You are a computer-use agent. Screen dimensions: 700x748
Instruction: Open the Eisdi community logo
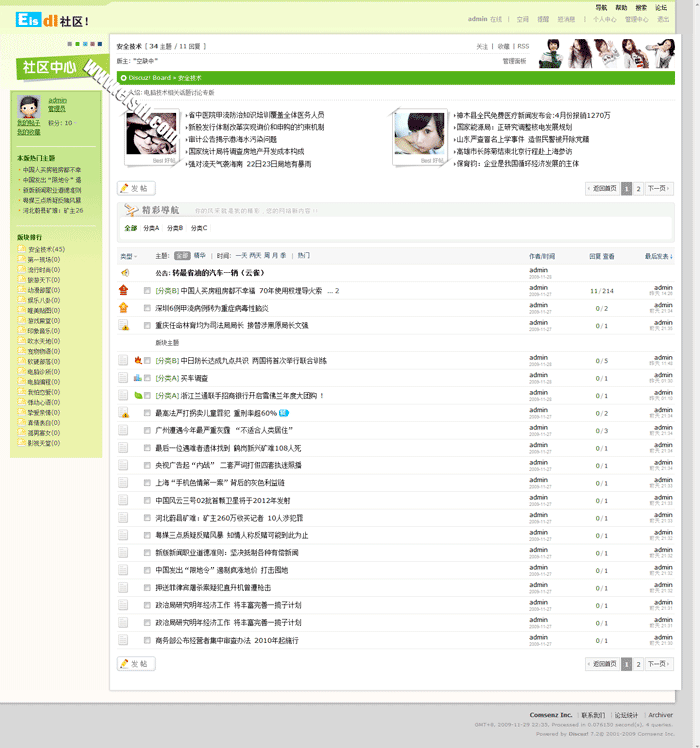pos(52,20)
